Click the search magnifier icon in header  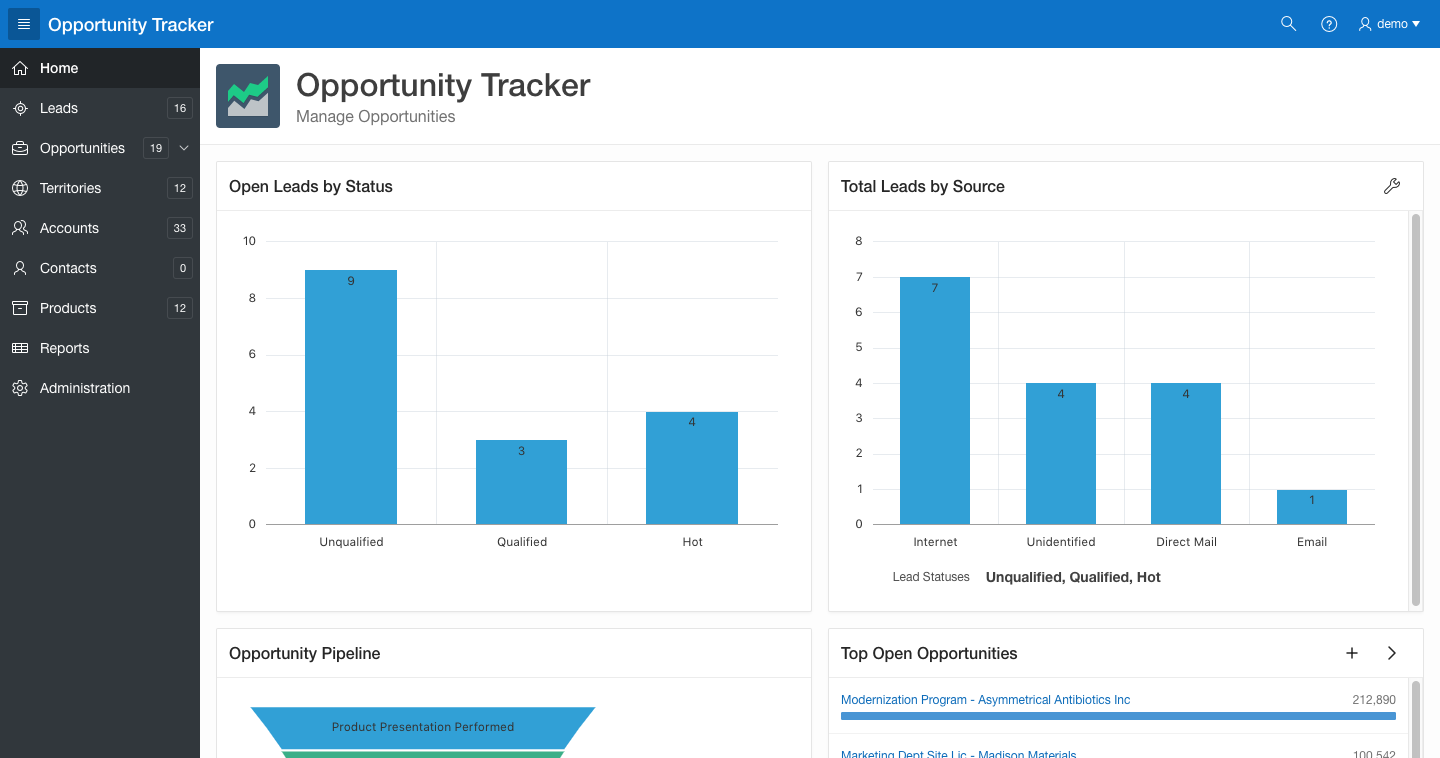click(1288, 24)
